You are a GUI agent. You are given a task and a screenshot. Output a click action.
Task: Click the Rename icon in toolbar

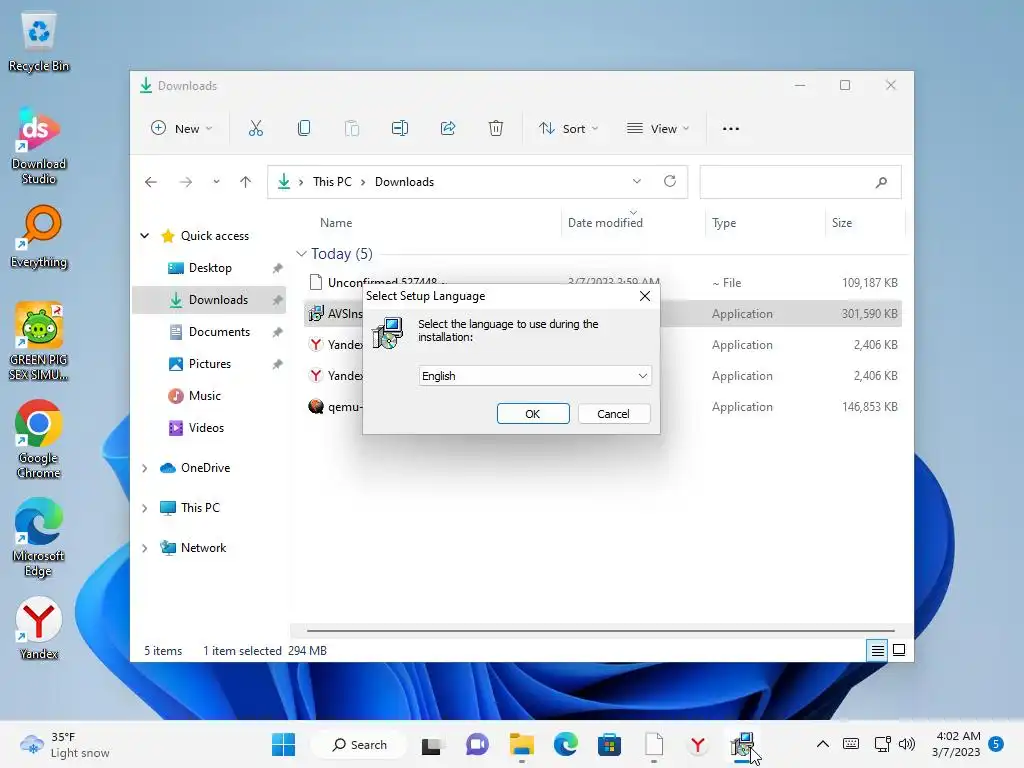pos(400,128)
